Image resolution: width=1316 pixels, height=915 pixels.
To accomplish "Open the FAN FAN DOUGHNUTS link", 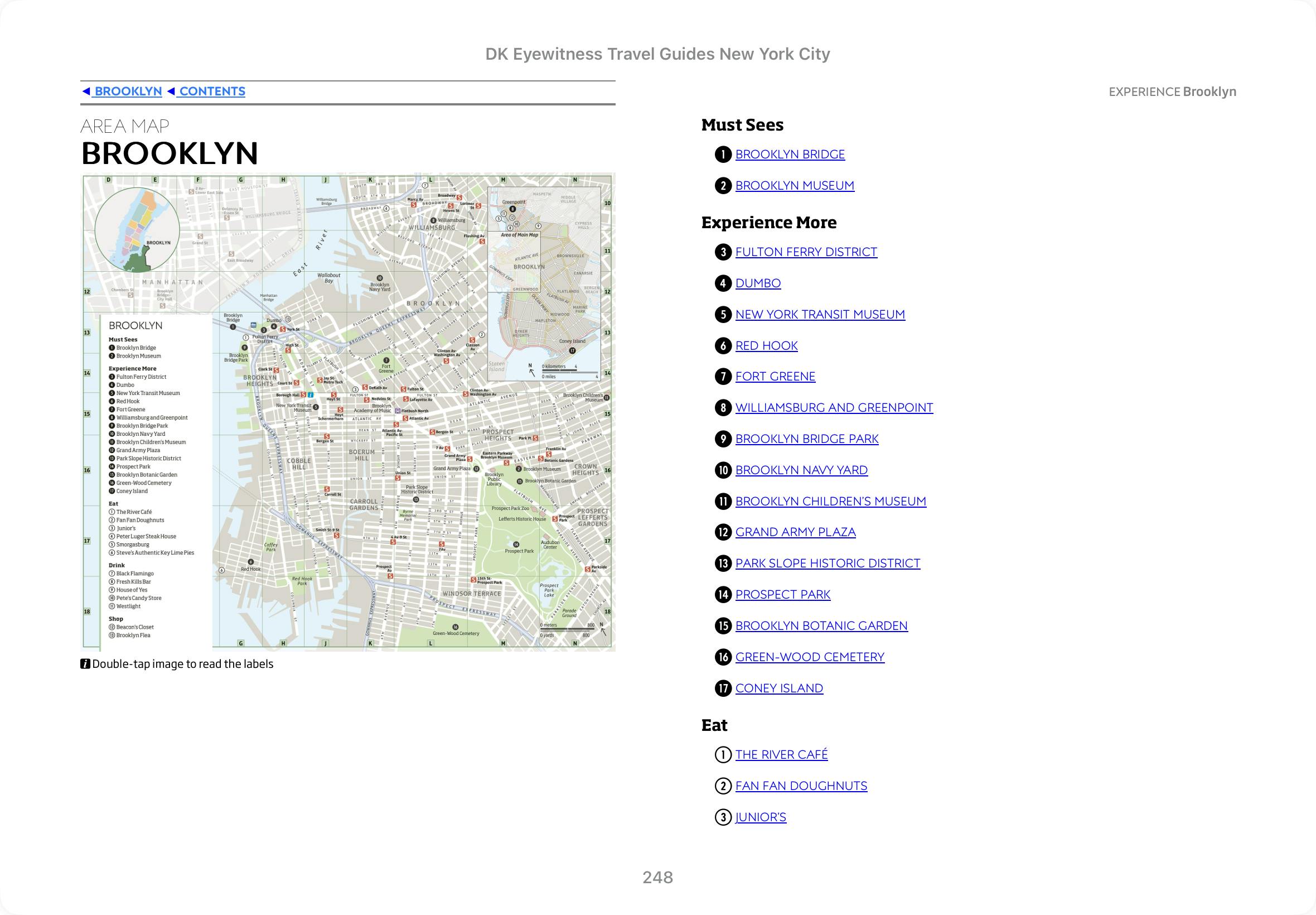I will click(x=801, y=786).
